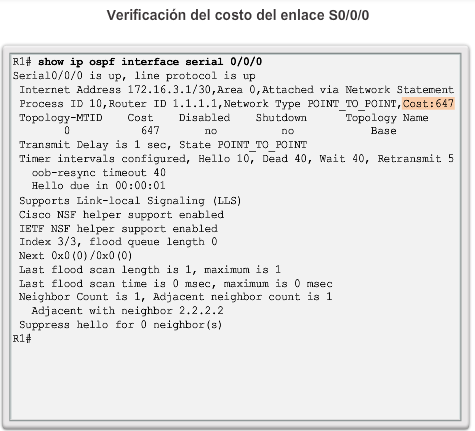Click the Process ID 10 text
This screenshot has height=431, width=475.
click(60, 104)
